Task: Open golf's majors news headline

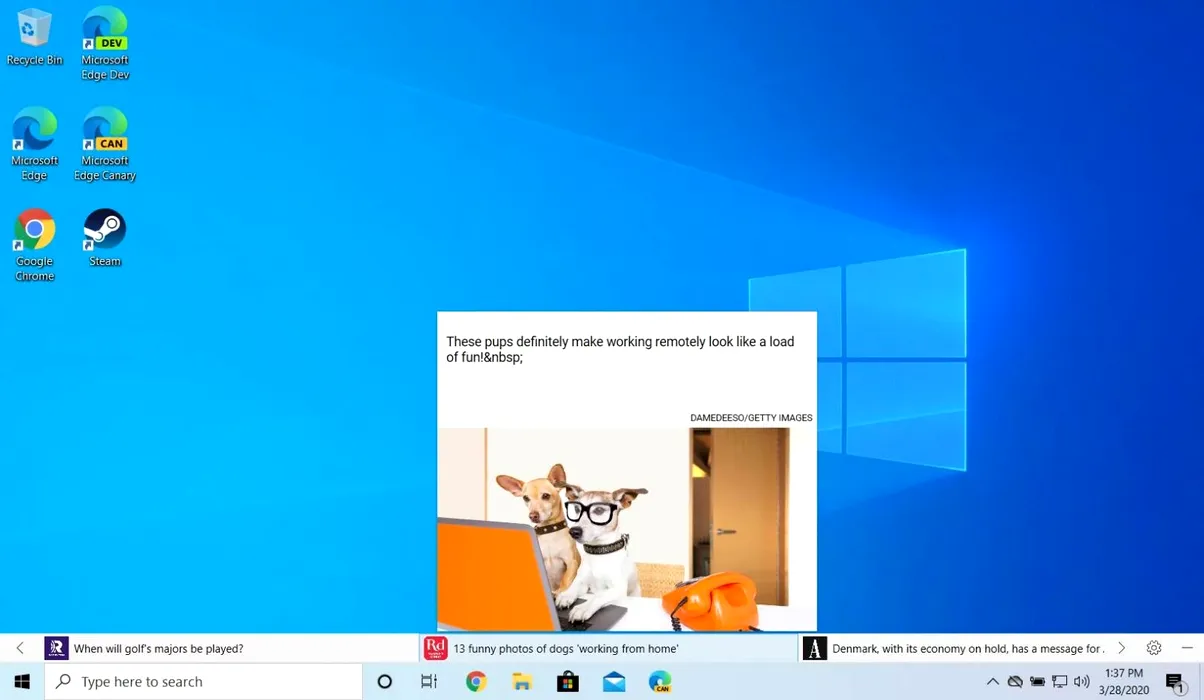Action: (159, 649)
